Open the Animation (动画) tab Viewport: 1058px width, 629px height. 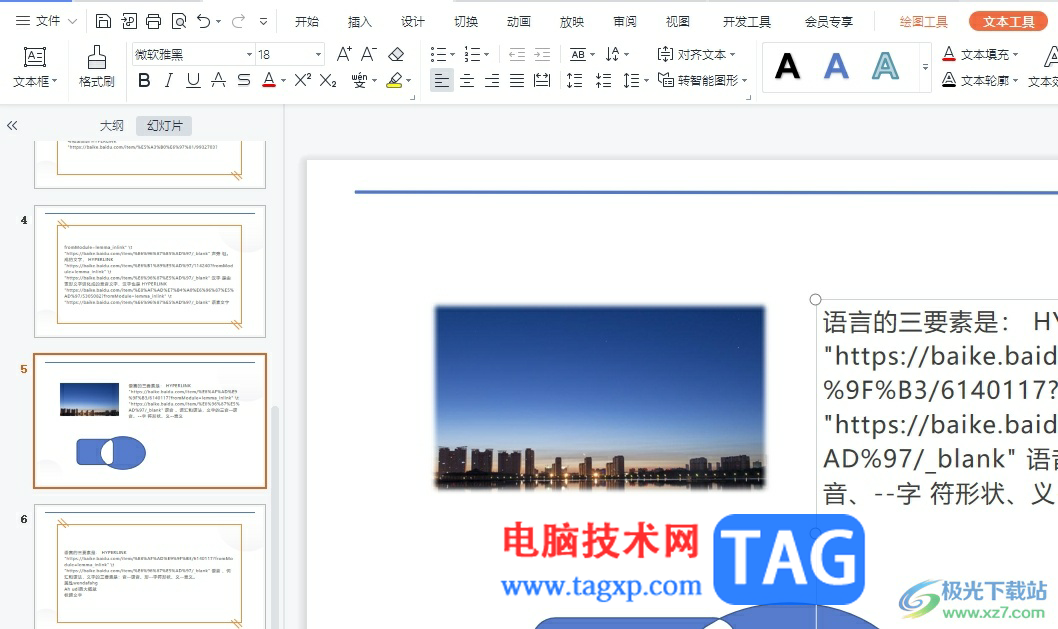coord(519,22)
